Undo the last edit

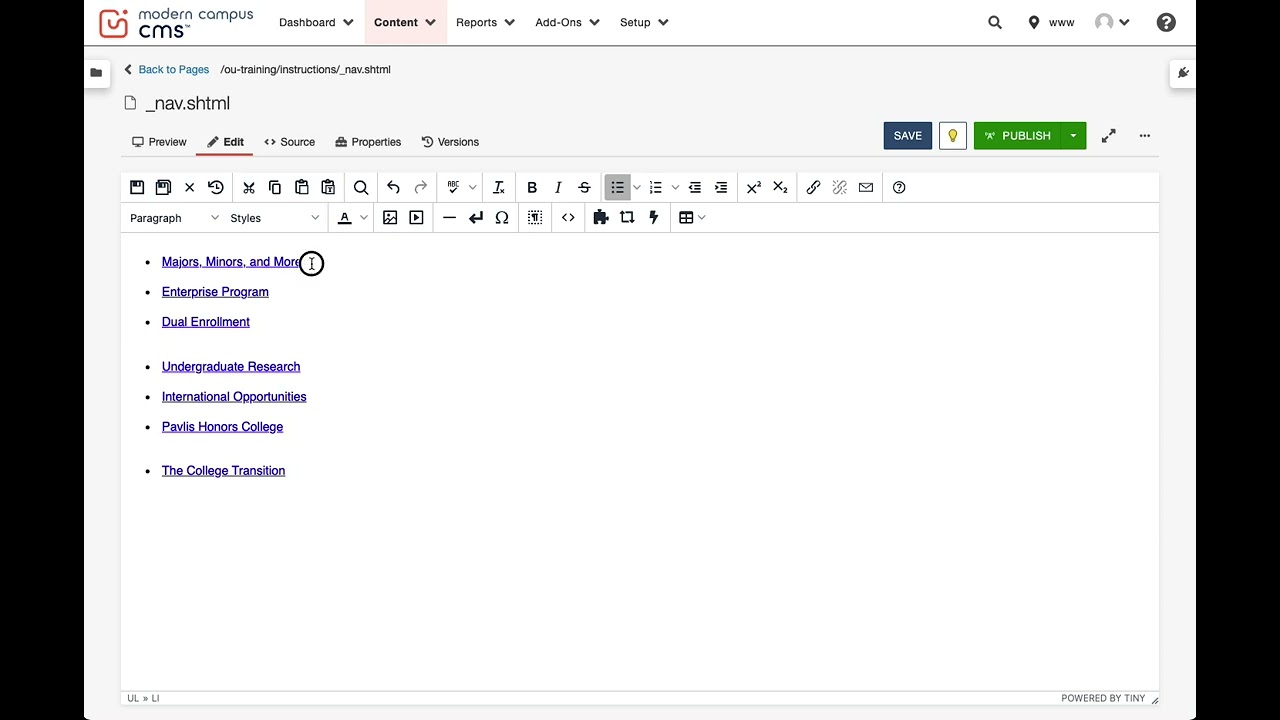pyautogui.click(x=393, y=187)
